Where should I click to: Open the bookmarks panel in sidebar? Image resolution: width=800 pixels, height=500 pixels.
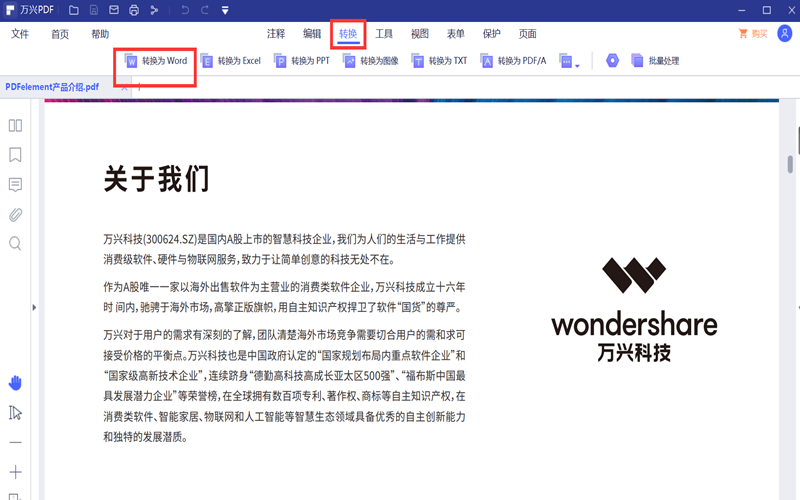point(15,155)
